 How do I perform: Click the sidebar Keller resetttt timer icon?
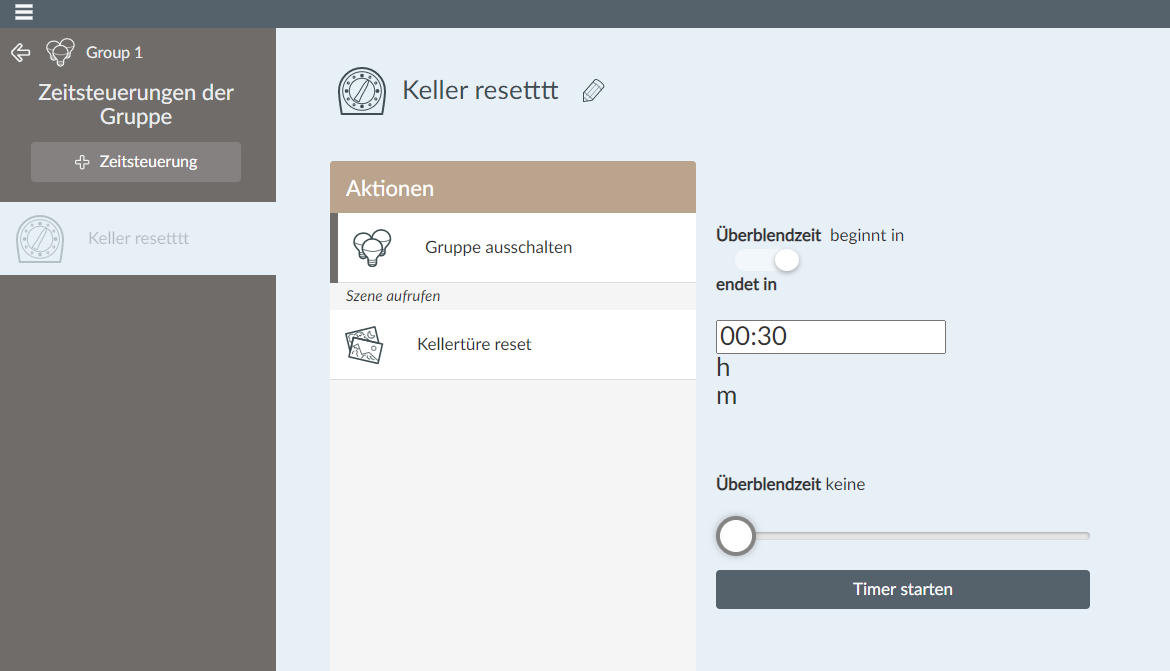[x=41, y=239]
